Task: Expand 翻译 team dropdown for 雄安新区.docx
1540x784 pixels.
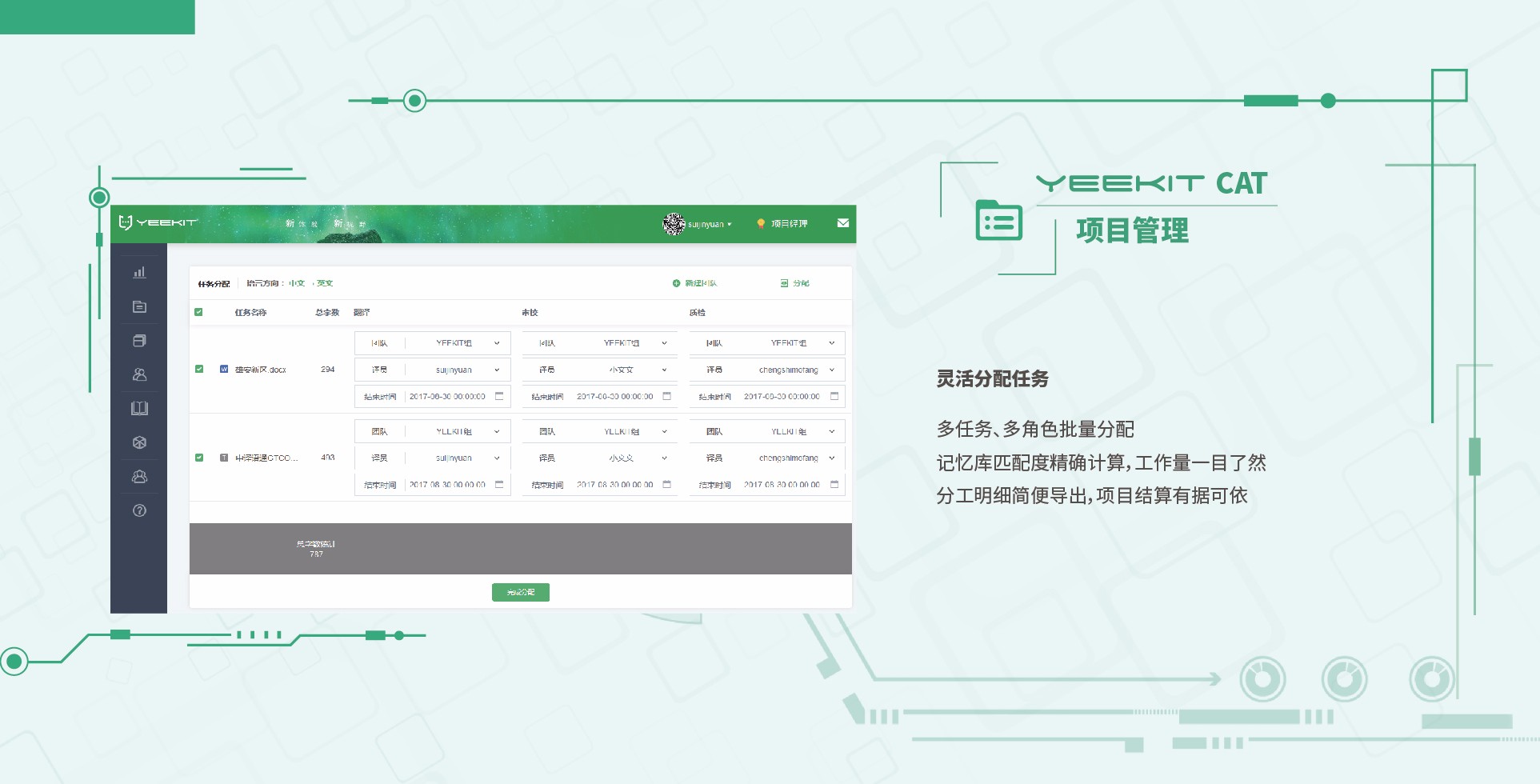Action: [432, 343]
